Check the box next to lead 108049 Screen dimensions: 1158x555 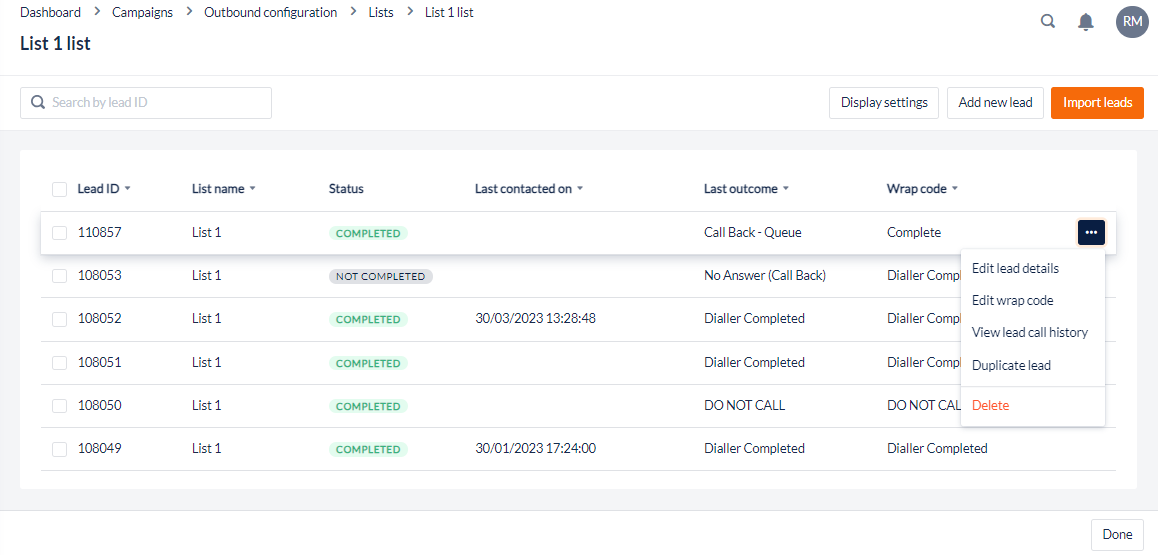59,449
